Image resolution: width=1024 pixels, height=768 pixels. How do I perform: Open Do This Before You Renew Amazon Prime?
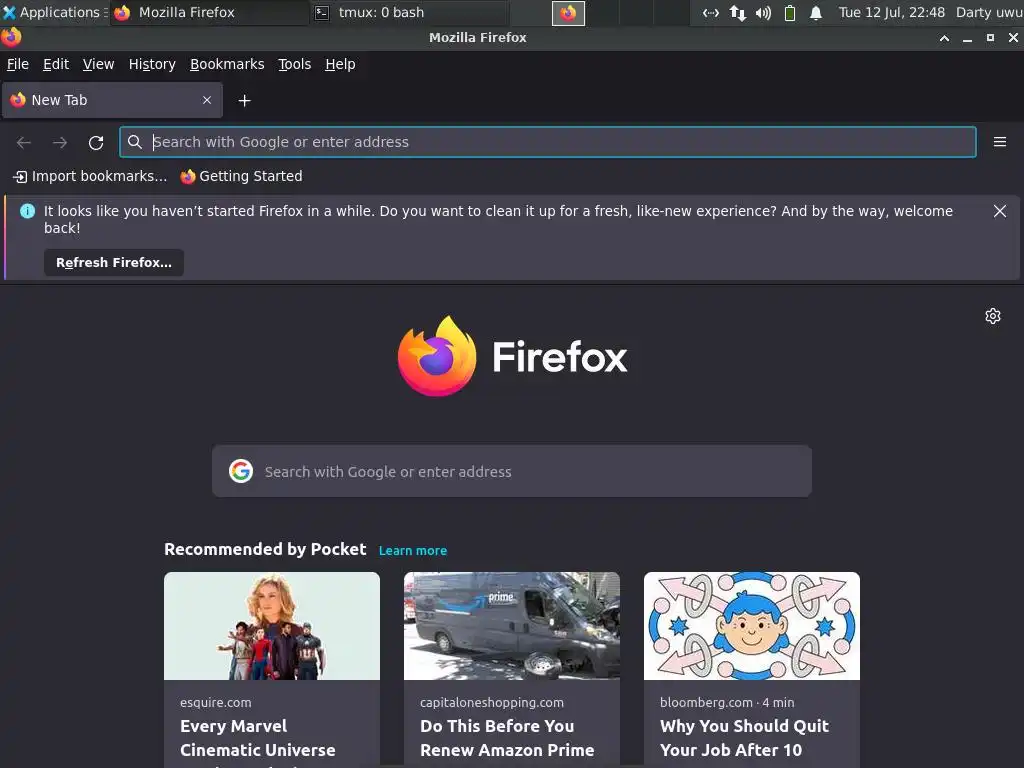tap(507, 739)
